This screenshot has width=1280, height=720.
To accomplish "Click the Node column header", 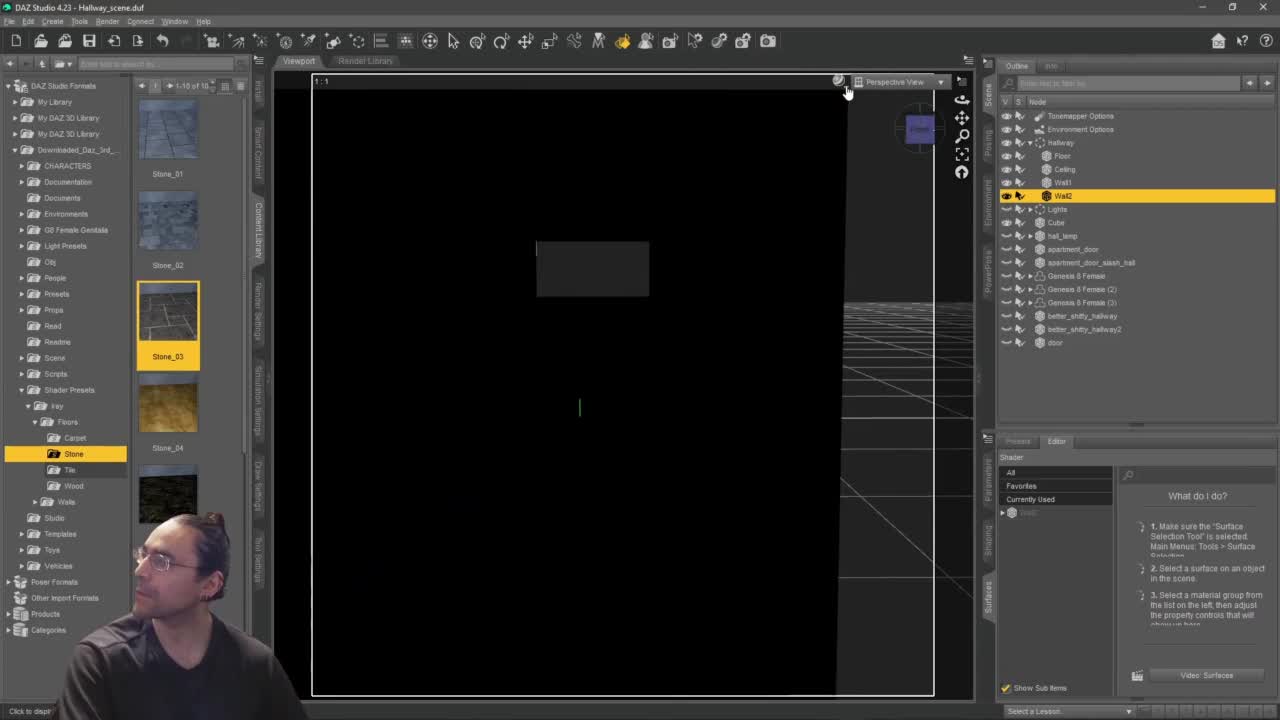I will pyautogui.click(x=1037, y=102).
